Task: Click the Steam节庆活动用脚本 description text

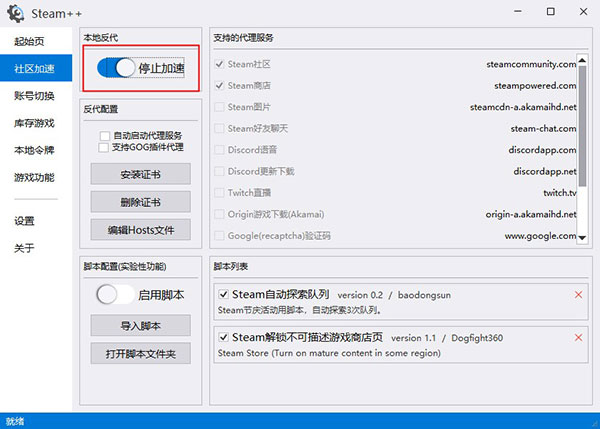Action: point(299,310)
